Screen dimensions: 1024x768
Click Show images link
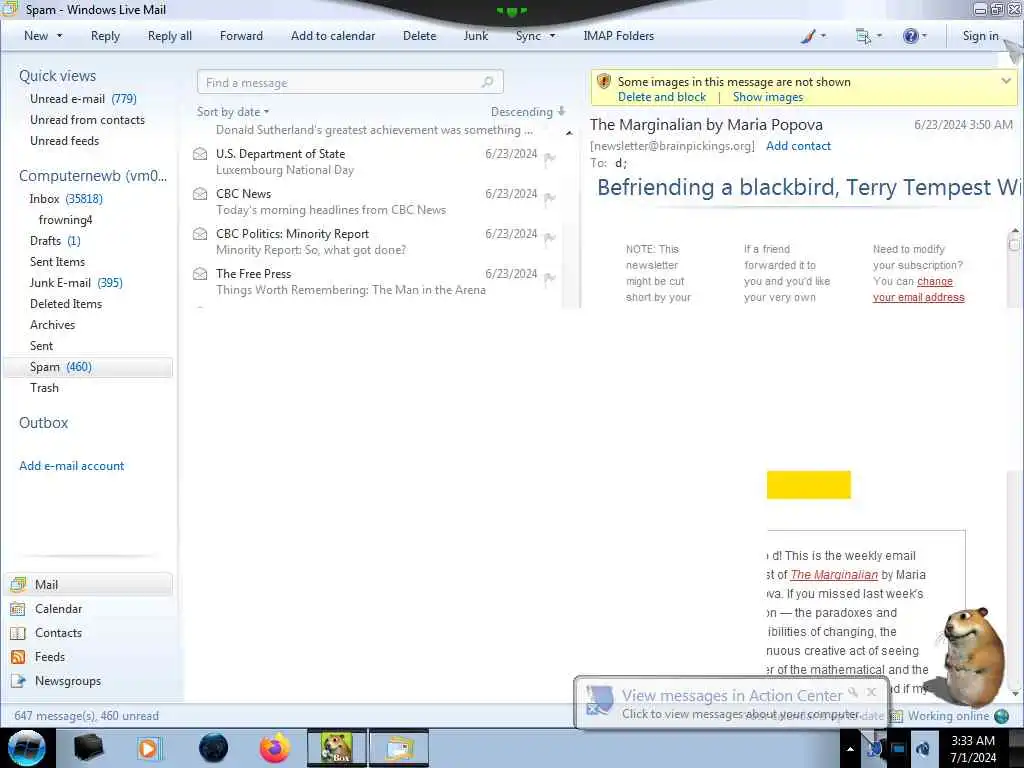768,97
